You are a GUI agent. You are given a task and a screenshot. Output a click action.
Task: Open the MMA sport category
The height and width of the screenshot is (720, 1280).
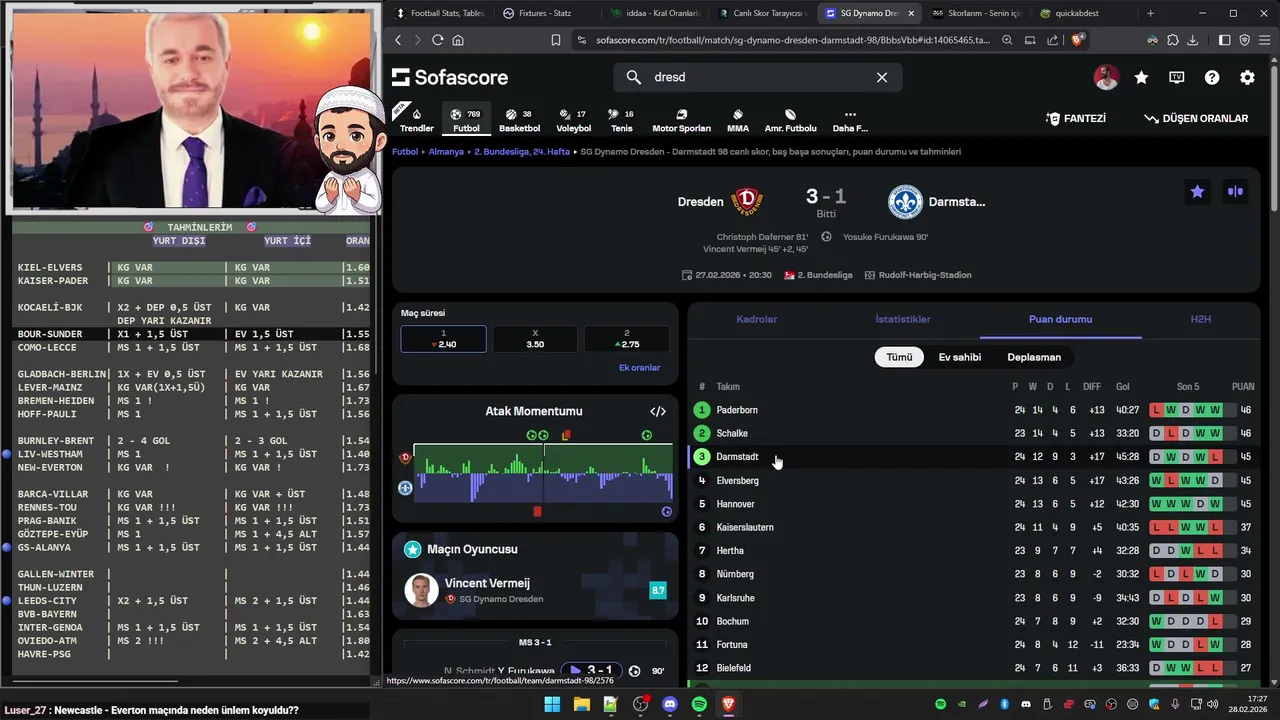(738, 120)
